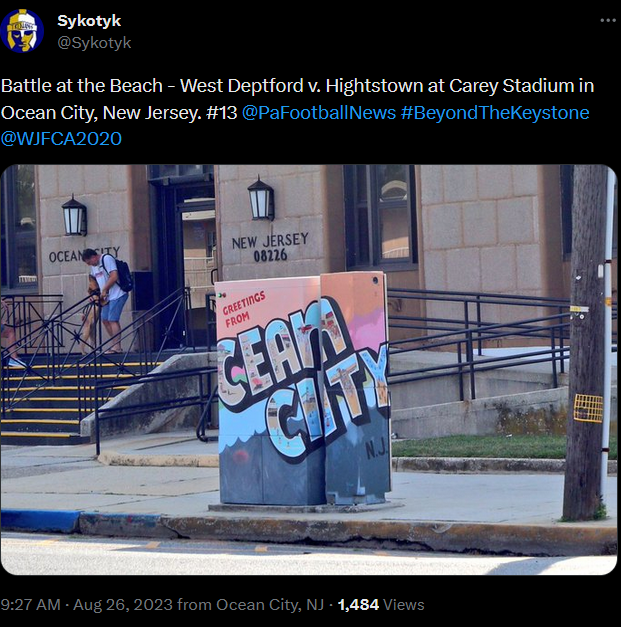
Task: Open the @Sykotyk handle link
Action: [x=94, y=43]
